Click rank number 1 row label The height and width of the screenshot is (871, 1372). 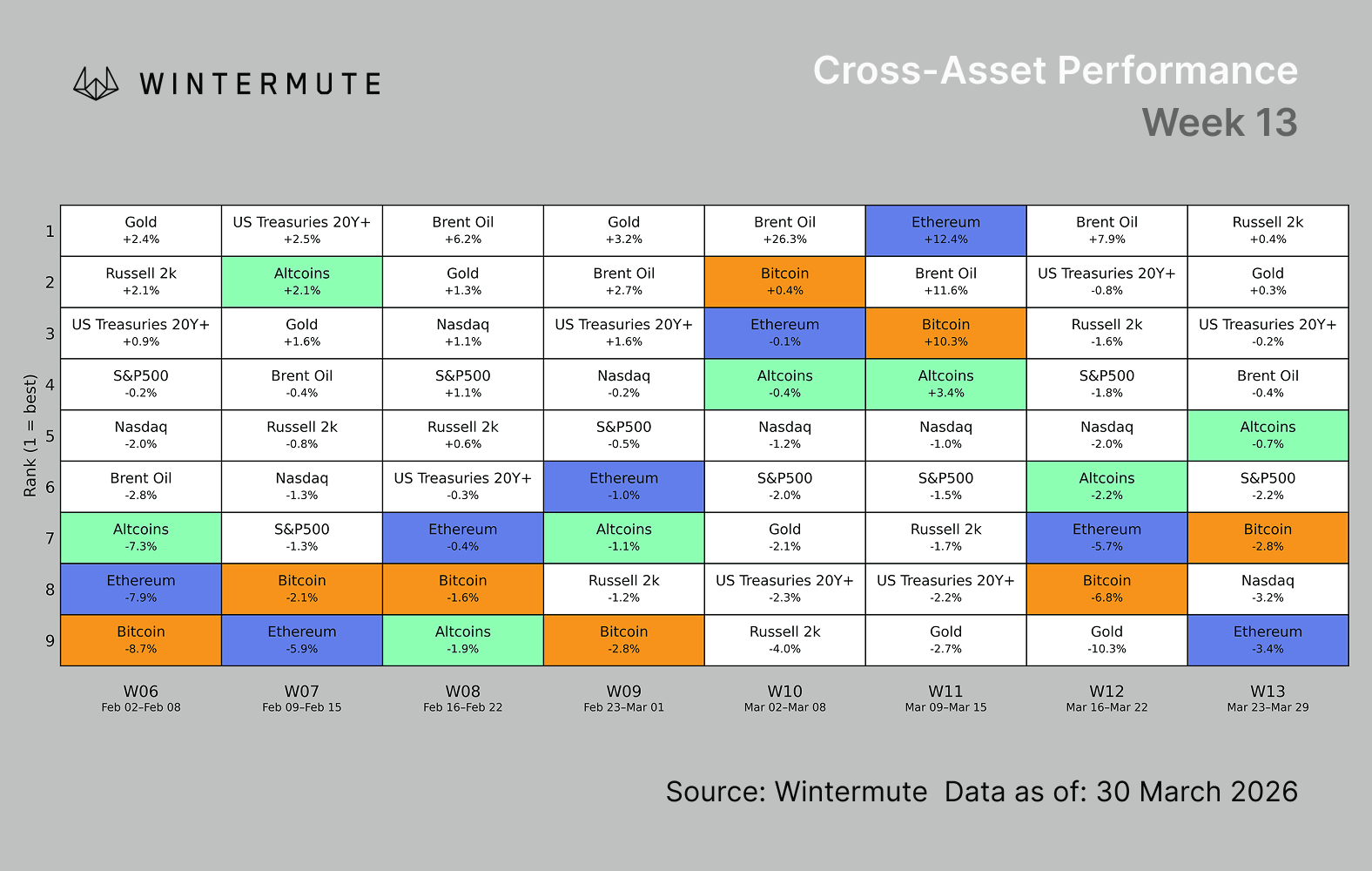[50, 232]
